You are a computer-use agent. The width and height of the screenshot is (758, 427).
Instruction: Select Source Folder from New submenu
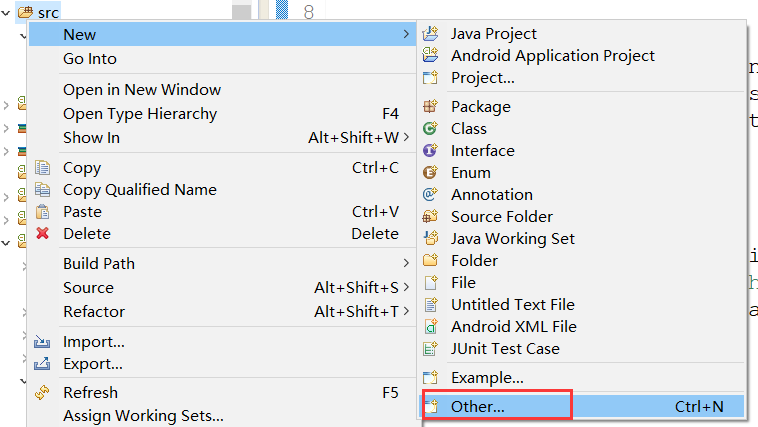click(501, 217)
